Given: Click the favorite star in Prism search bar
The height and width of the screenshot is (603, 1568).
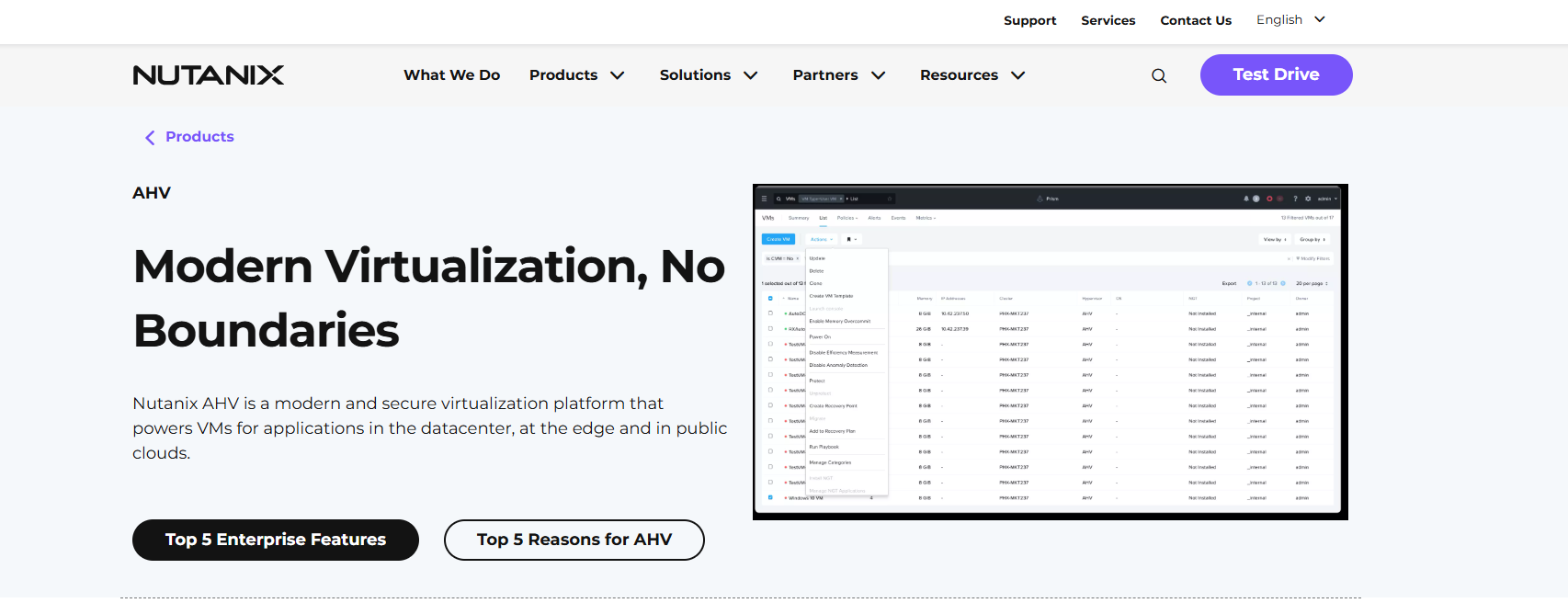Looking at the screenshot, I should [890, 199].
